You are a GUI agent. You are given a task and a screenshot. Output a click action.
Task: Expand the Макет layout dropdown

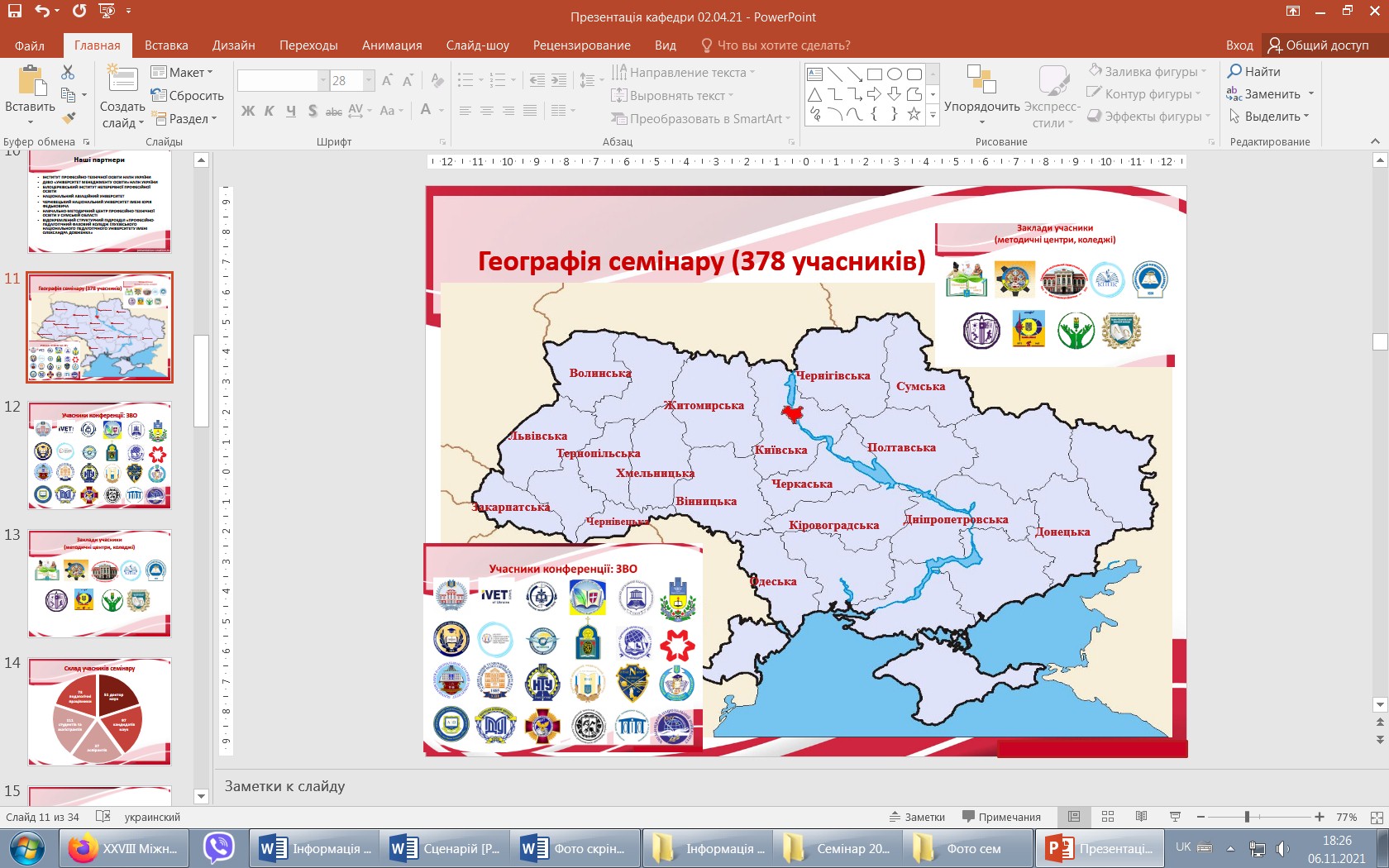tap(183, 73)
